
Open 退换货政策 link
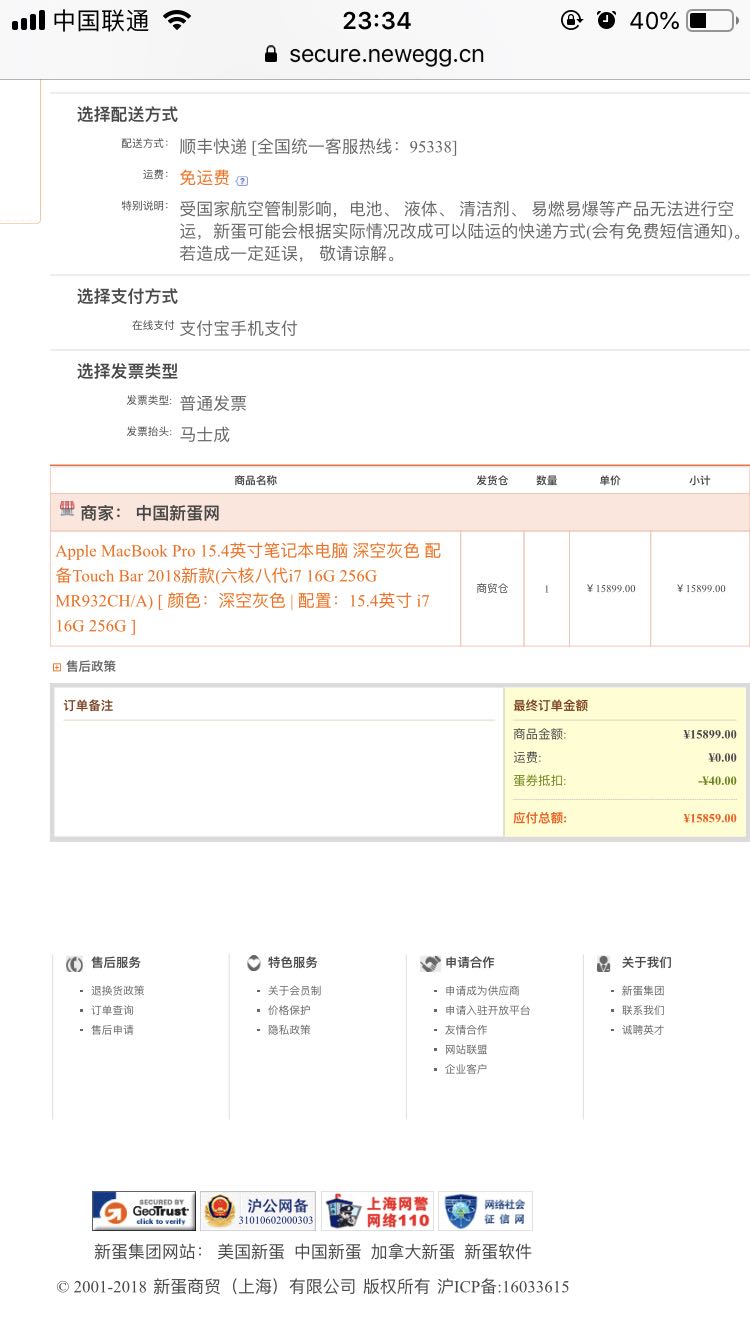coord(118,991)
